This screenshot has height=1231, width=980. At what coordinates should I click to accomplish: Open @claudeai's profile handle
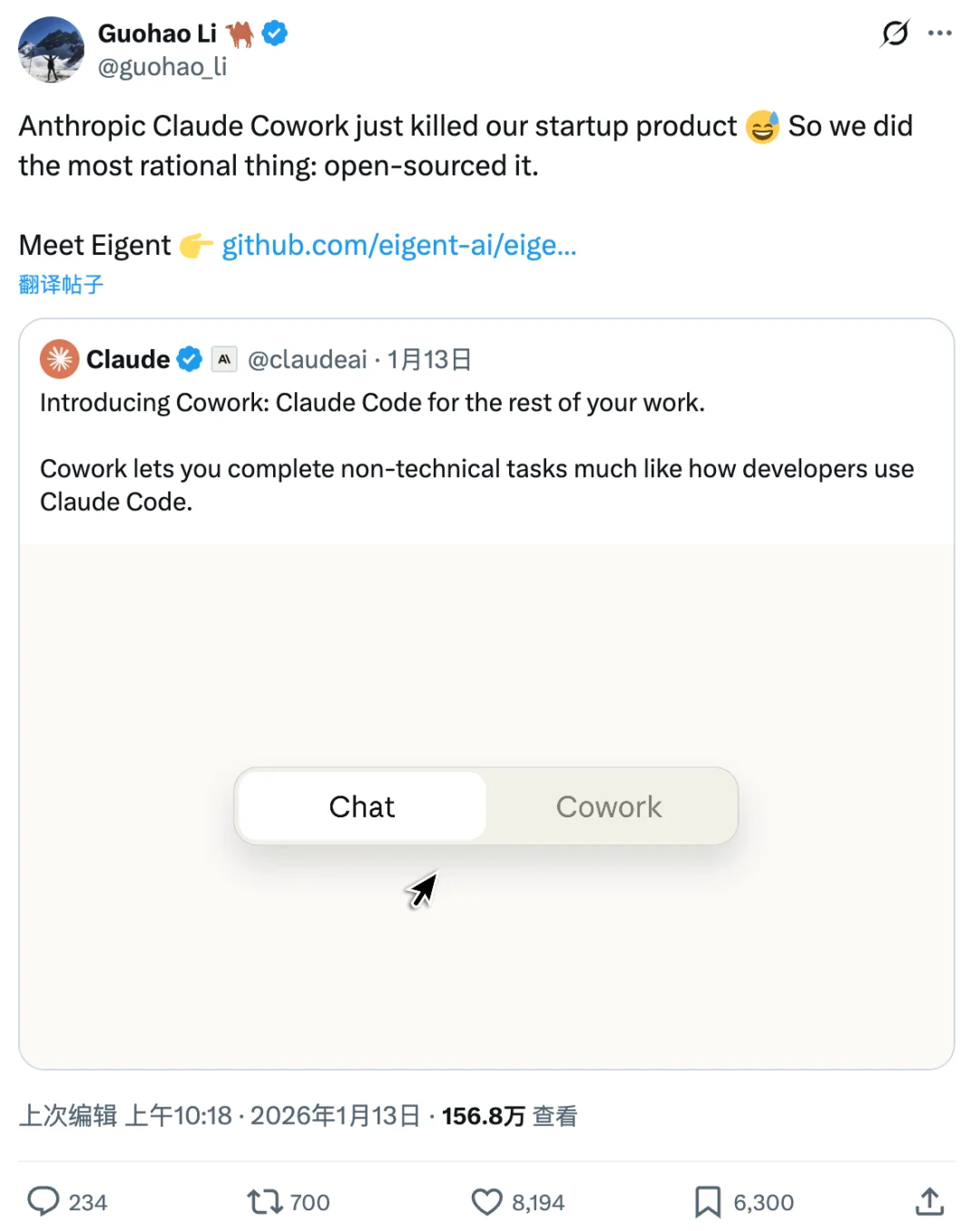pos(307,359)
